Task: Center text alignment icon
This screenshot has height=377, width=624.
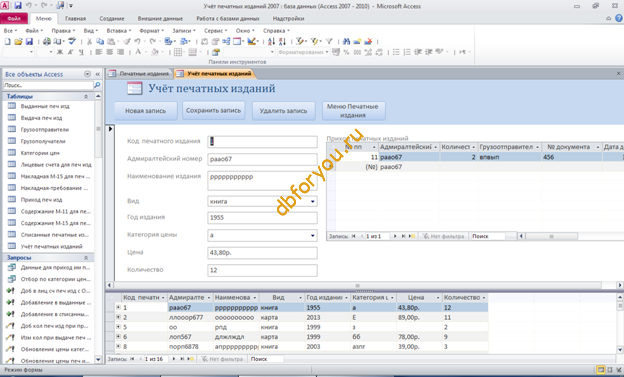Action: [109, 52]
